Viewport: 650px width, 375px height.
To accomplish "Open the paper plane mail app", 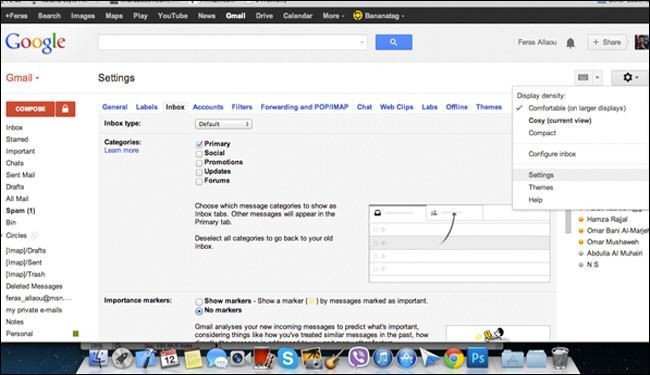I will 429,358.
